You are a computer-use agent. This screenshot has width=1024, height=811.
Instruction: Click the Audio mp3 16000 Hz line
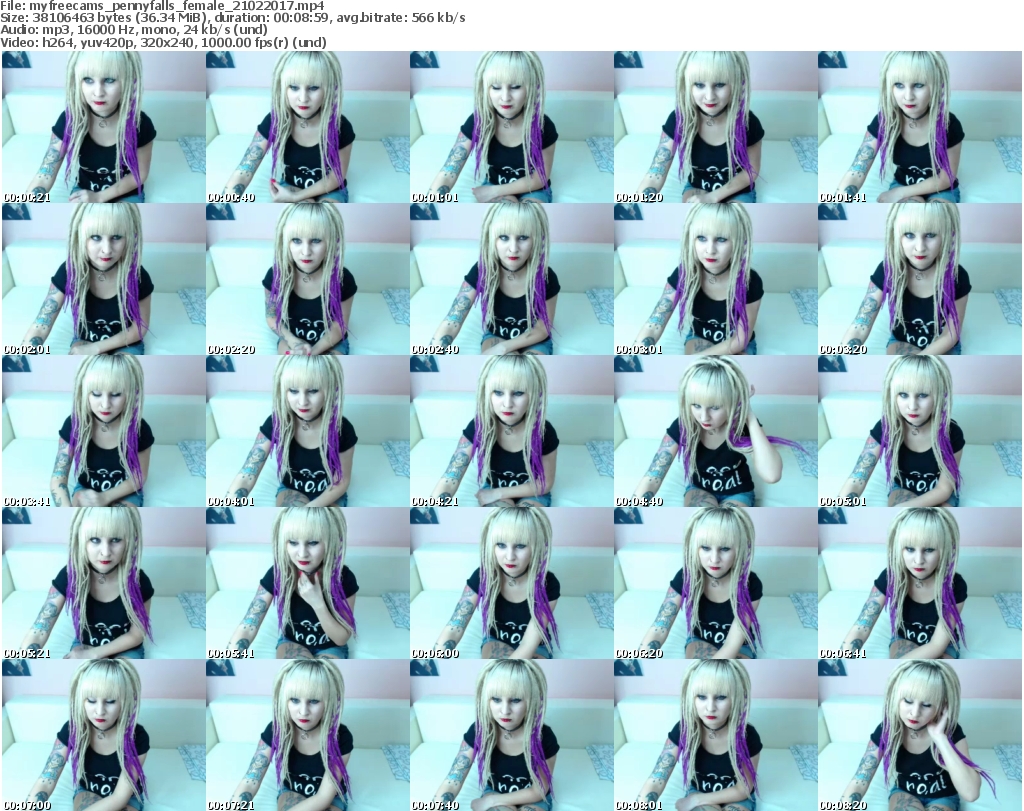(134, 30)
